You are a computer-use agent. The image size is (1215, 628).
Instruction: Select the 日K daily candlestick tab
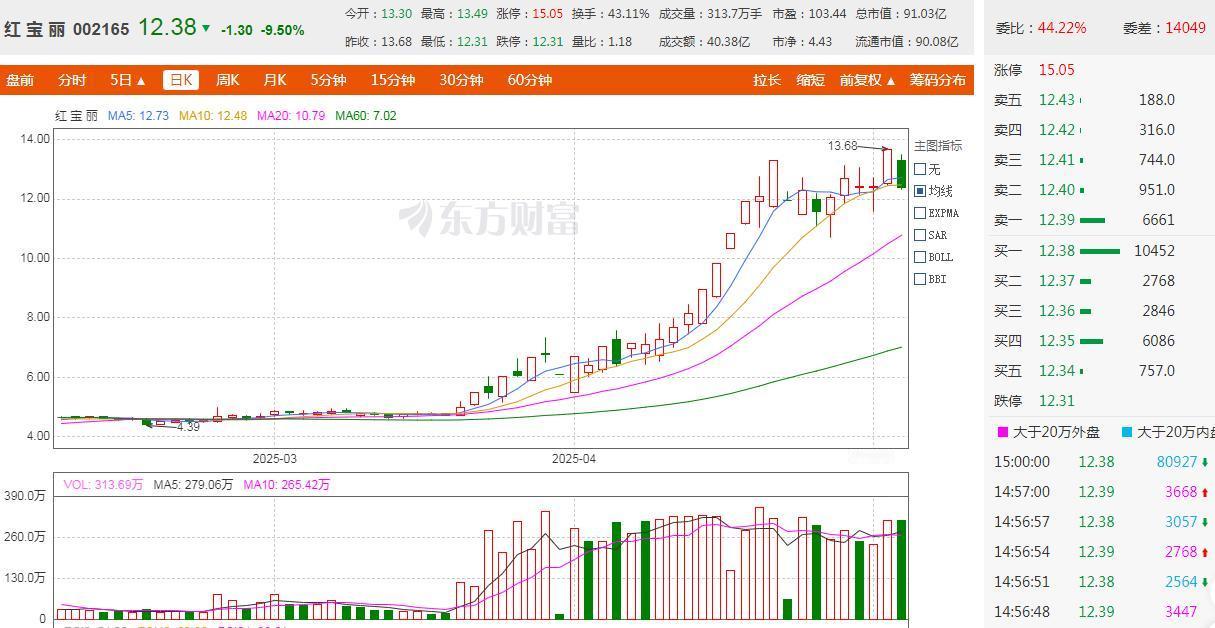click(x=182, y=80)
